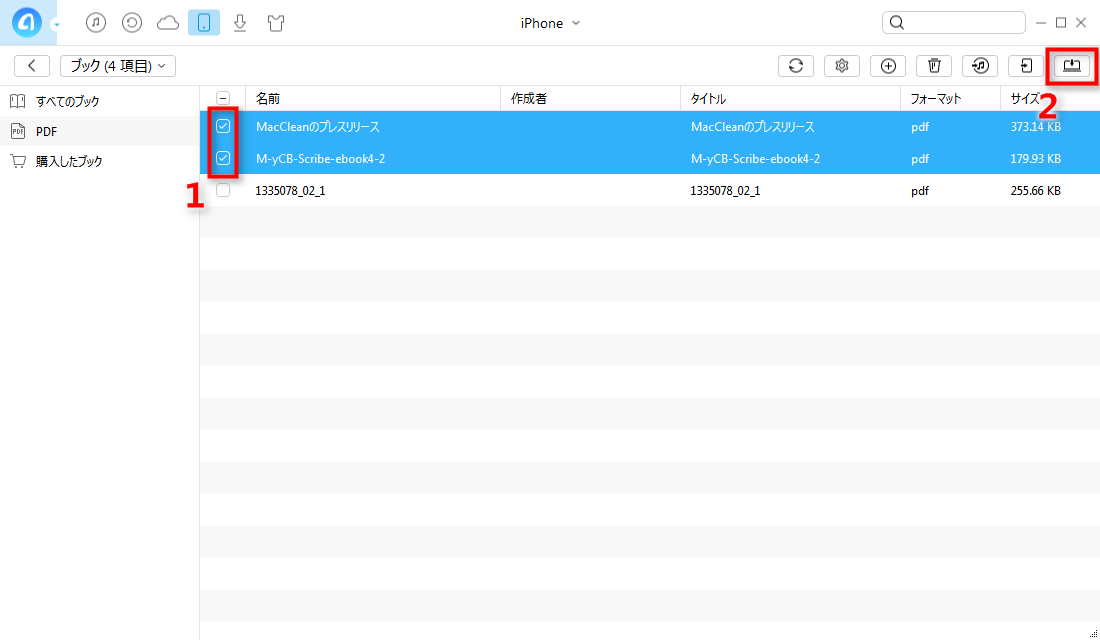Go back using the left arrow button
The width and height of the screenshot is (1100, 640).
pos(32,66)
